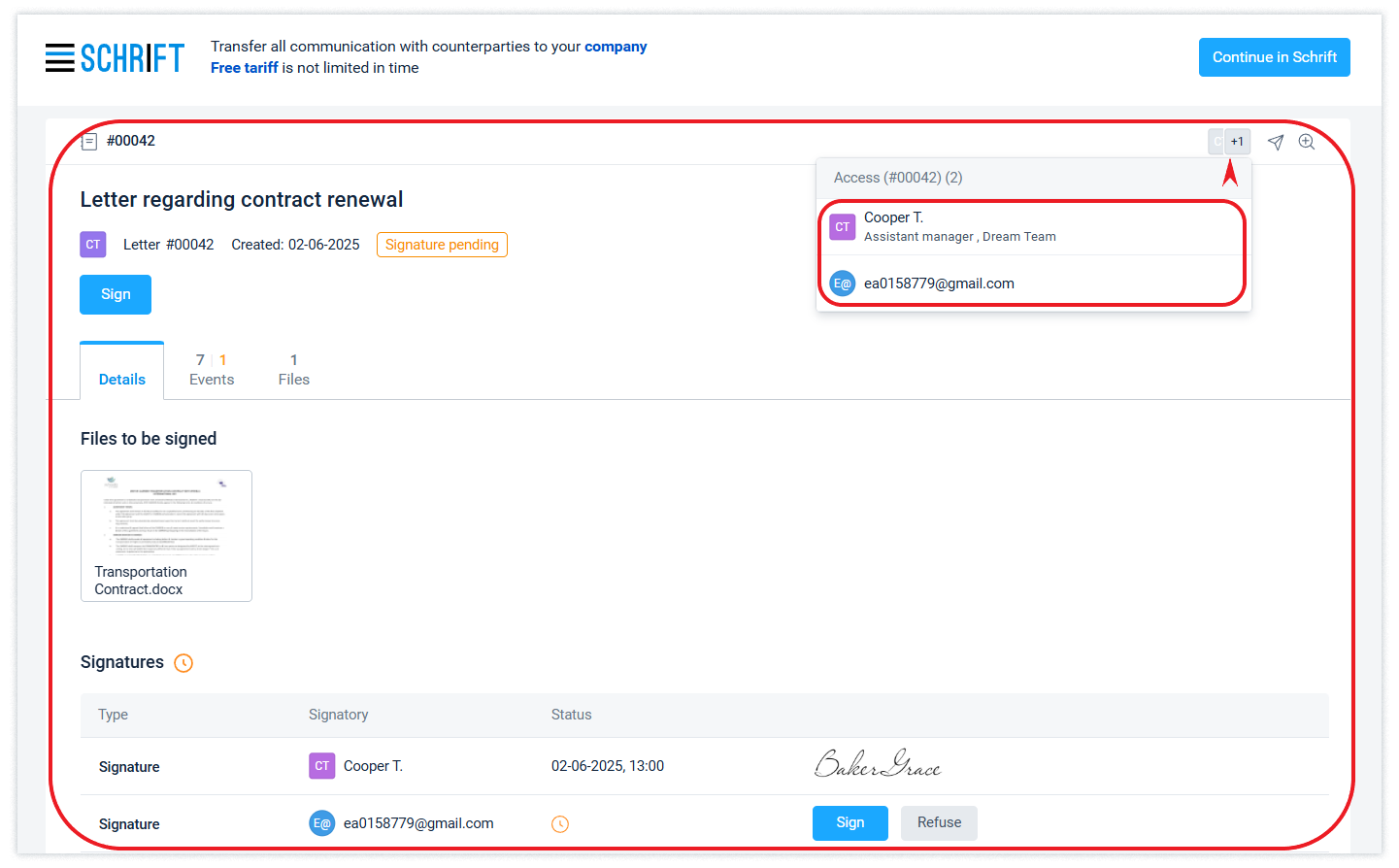Click the magnifier zoom-in icon
The height and width of the screenshot is (868, 1399).
(x=1307, y=142)
